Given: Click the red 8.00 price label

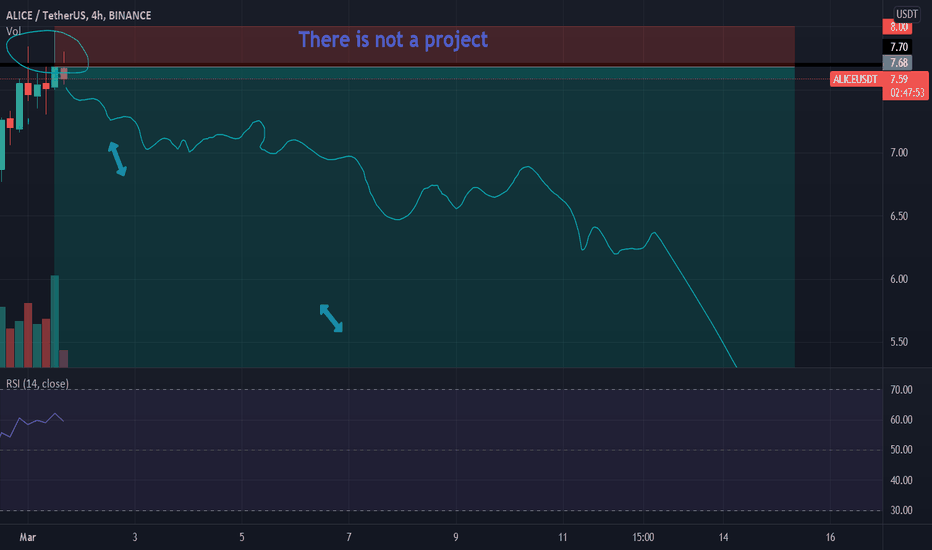Looking at the screenshot, I should pos(898,27).
